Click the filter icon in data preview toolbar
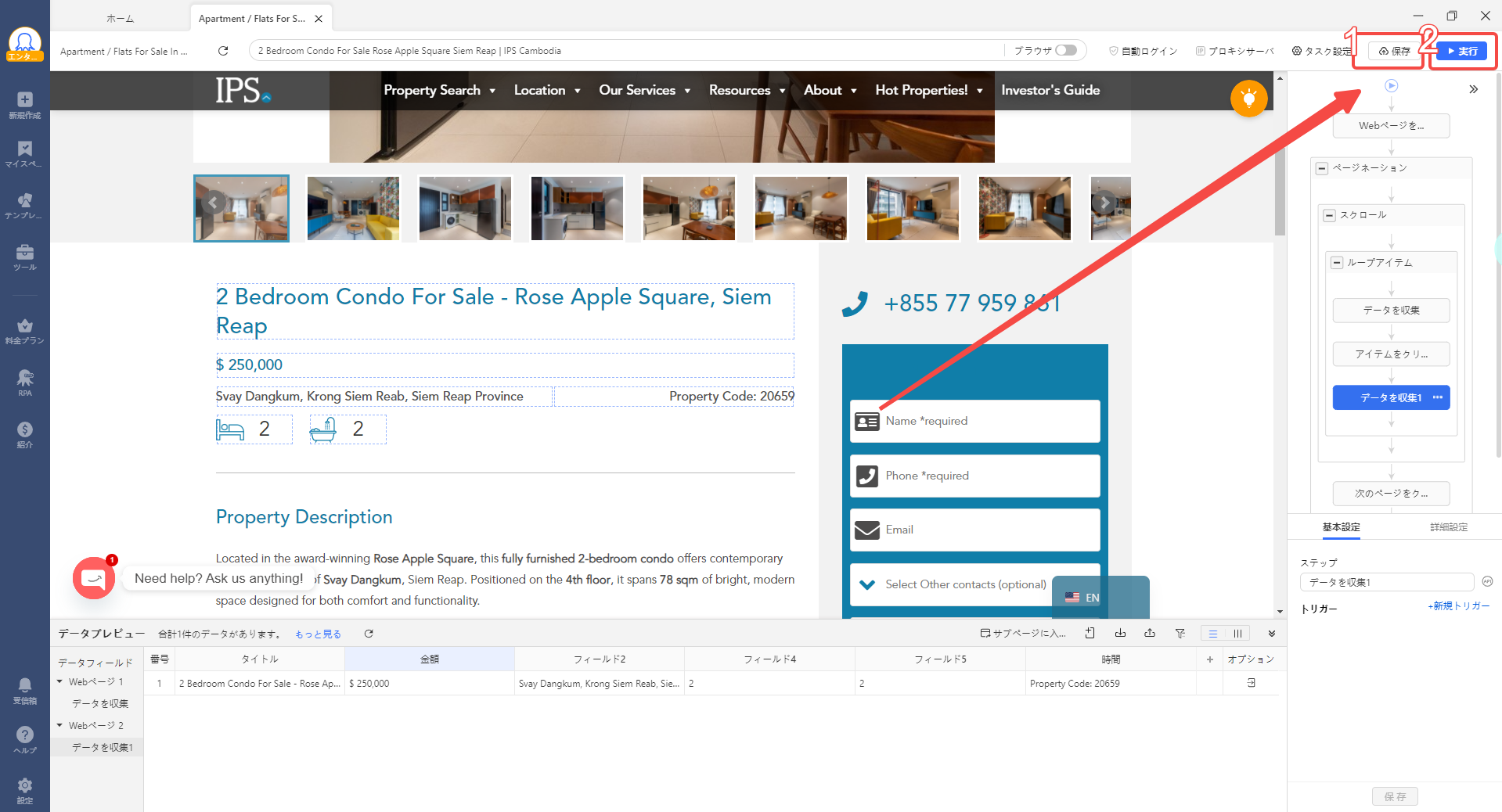The height and width of the screenshot is (812, 1502). tap(1180, 634)
